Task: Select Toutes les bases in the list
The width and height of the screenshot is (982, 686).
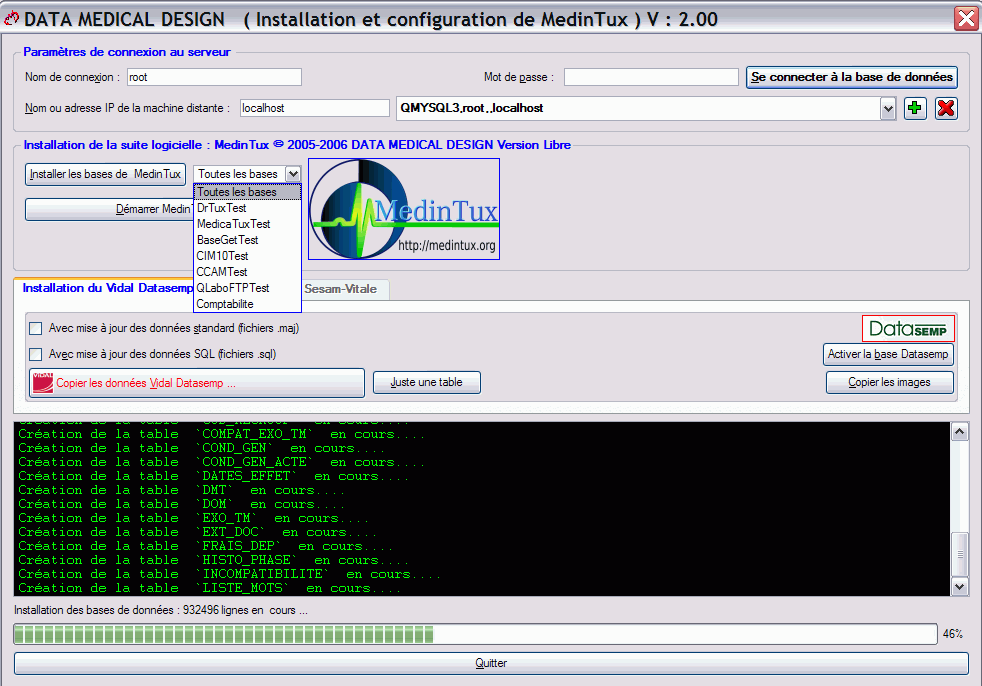Action: (247, 192)
